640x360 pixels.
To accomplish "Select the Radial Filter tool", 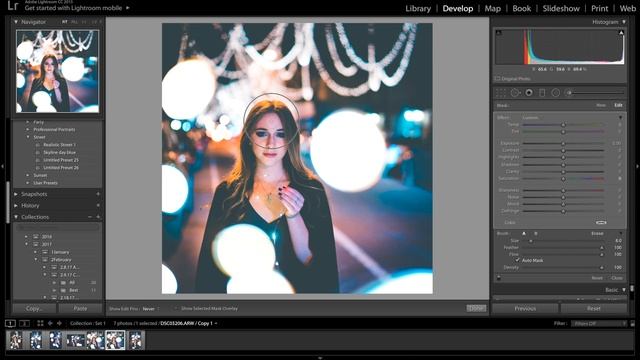I will 556,93.
